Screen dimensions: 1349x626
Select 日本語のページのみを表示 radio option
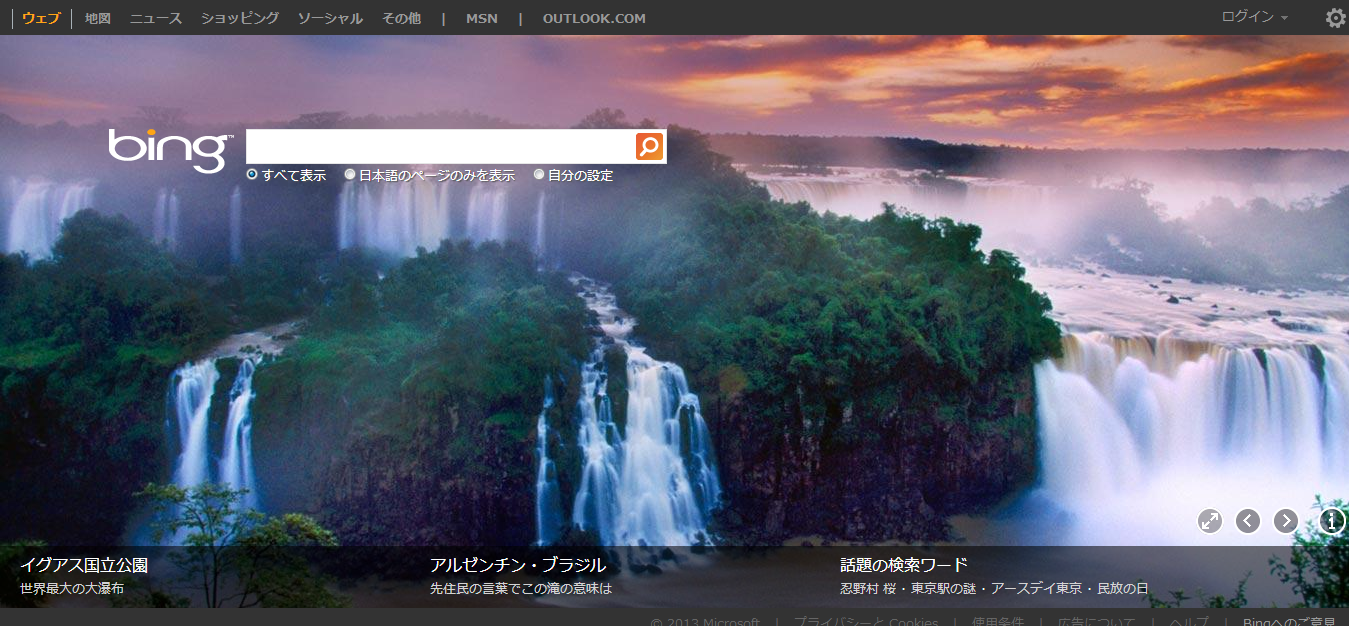tap(350, 175)
